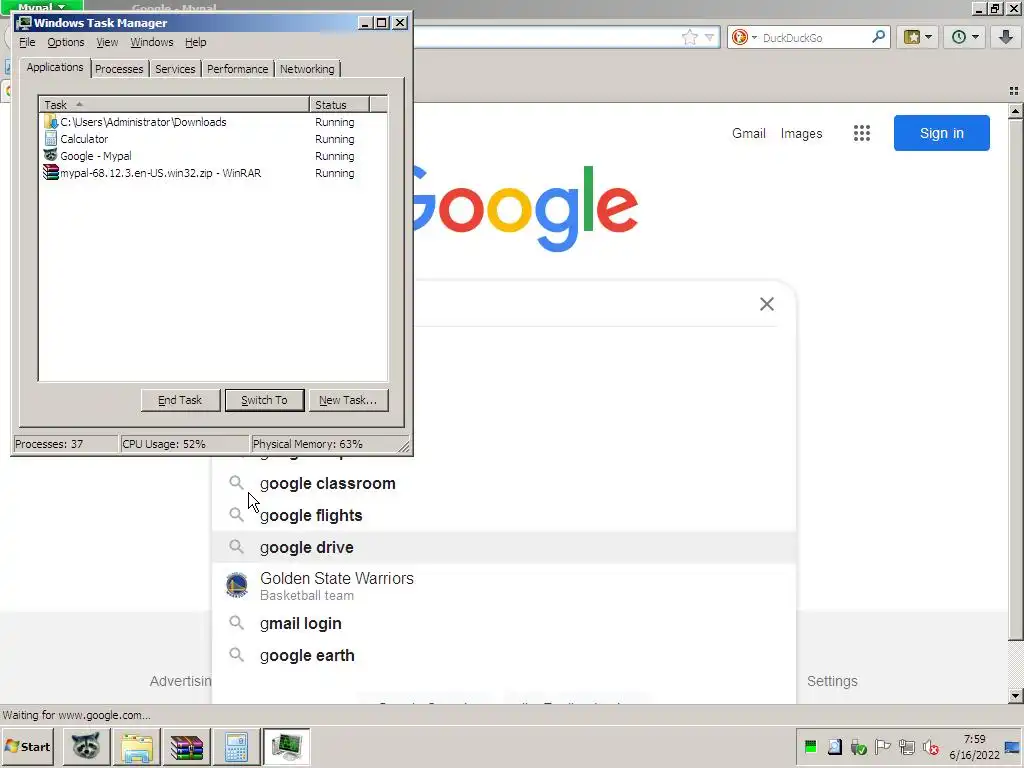
Task: Click the browser page scroll-down arrow
Action: coord(1016,696)
